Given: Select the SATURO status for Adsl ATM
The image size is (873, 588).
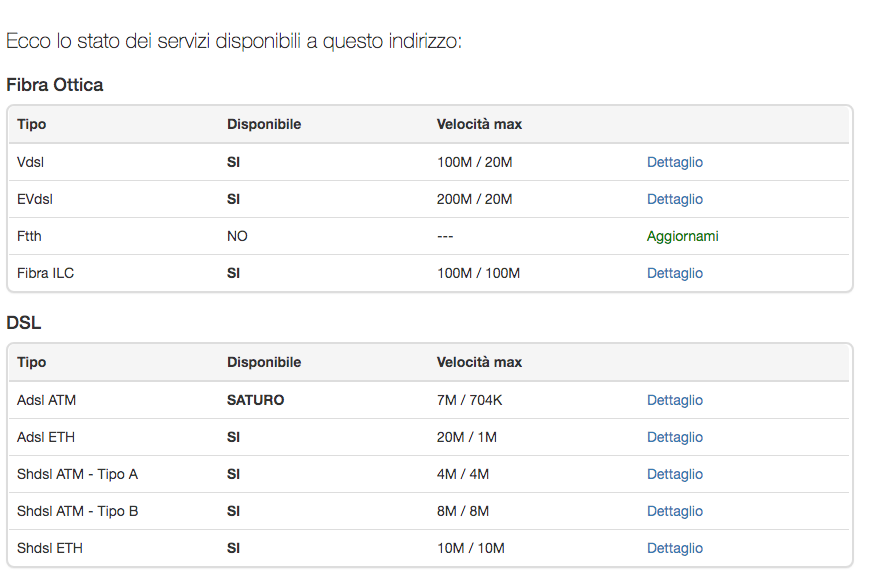Looking at the screenshot, I should click(x=255, y=400).
